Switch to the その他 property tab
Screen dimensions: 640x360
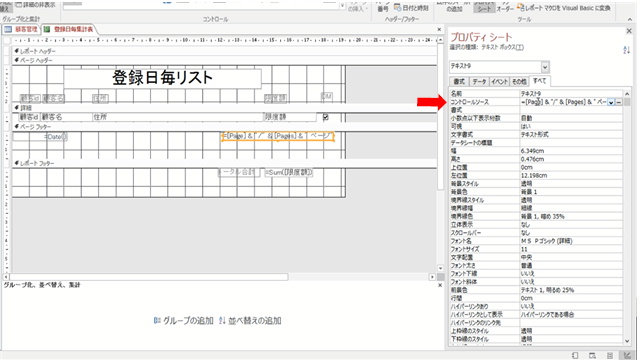519,82
